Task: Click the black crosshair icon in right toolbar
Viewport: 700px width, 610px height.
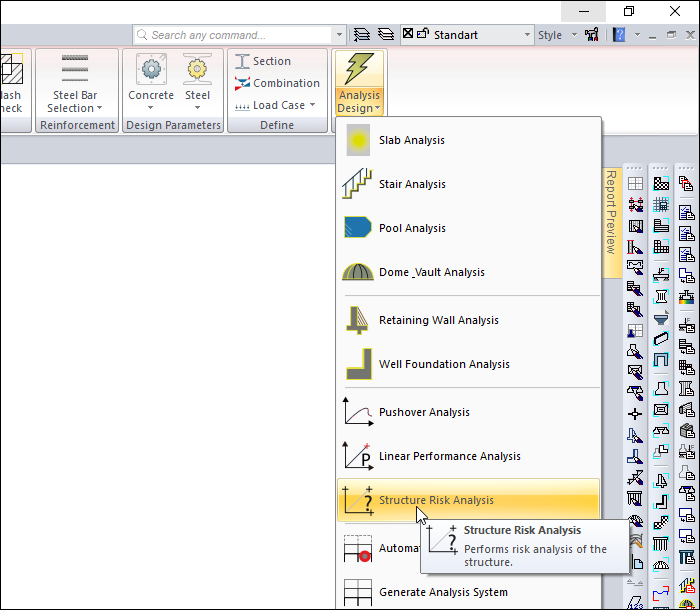Action: [635, 414]
